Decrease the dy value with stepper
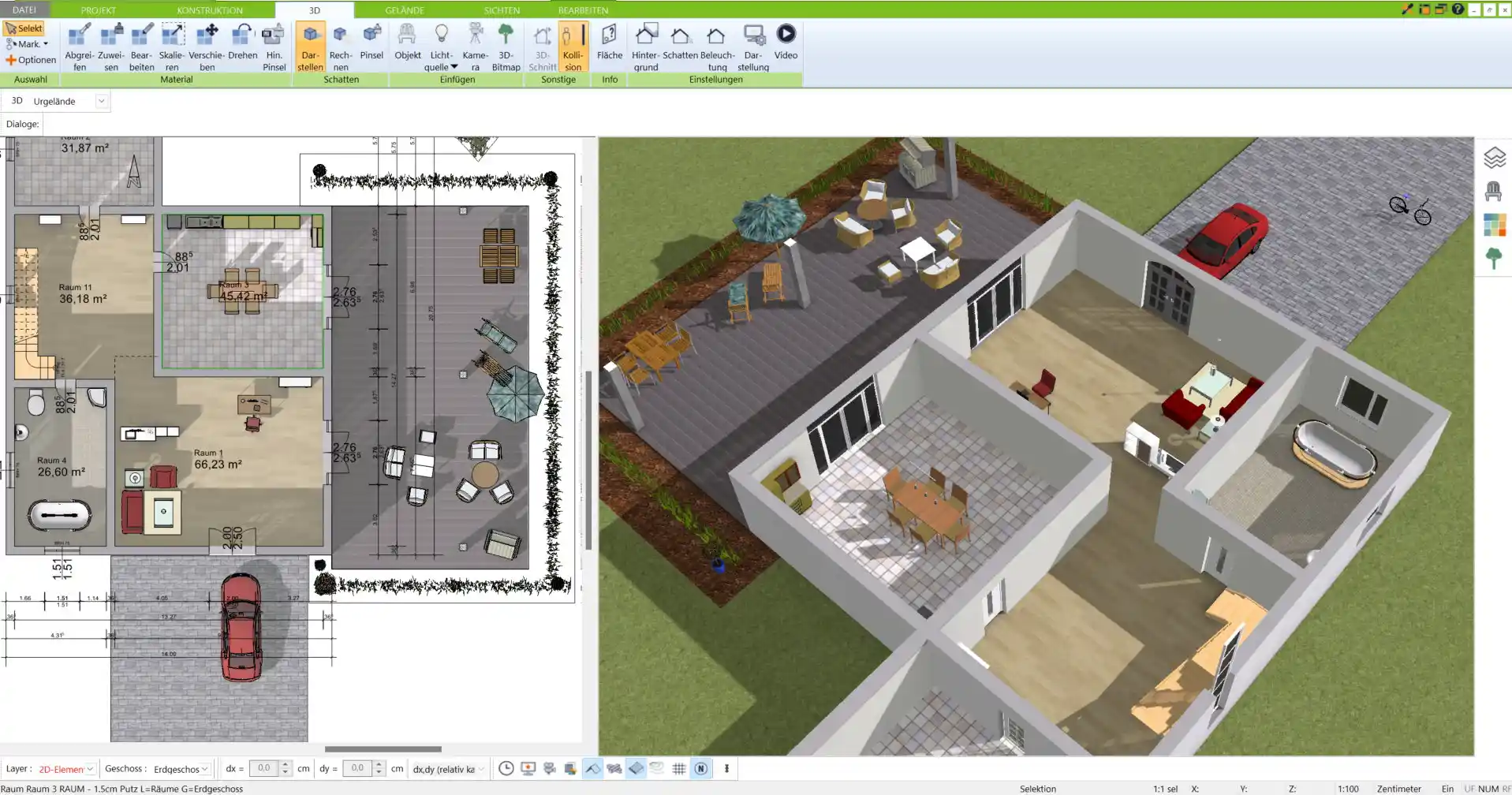Screen dimensions: 1512x795 pos(379,773)
